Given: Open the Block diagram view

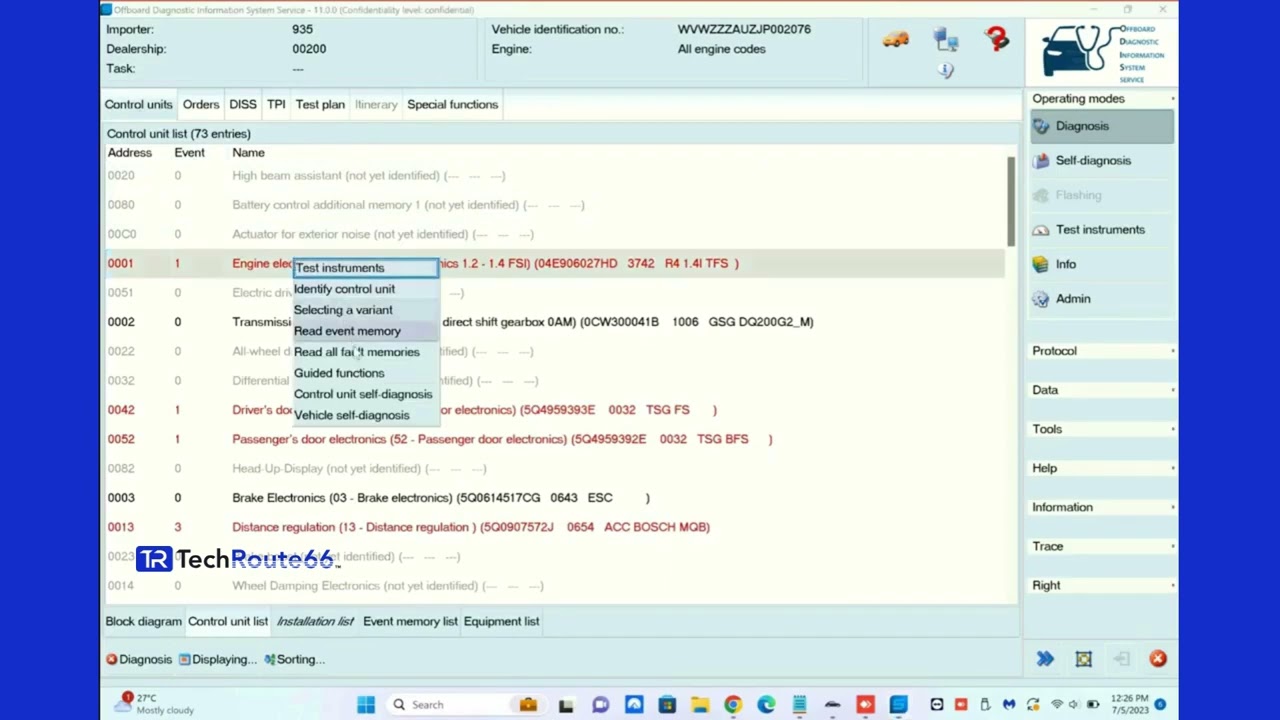Looking at the screenshot, I should tap(143, 621).
